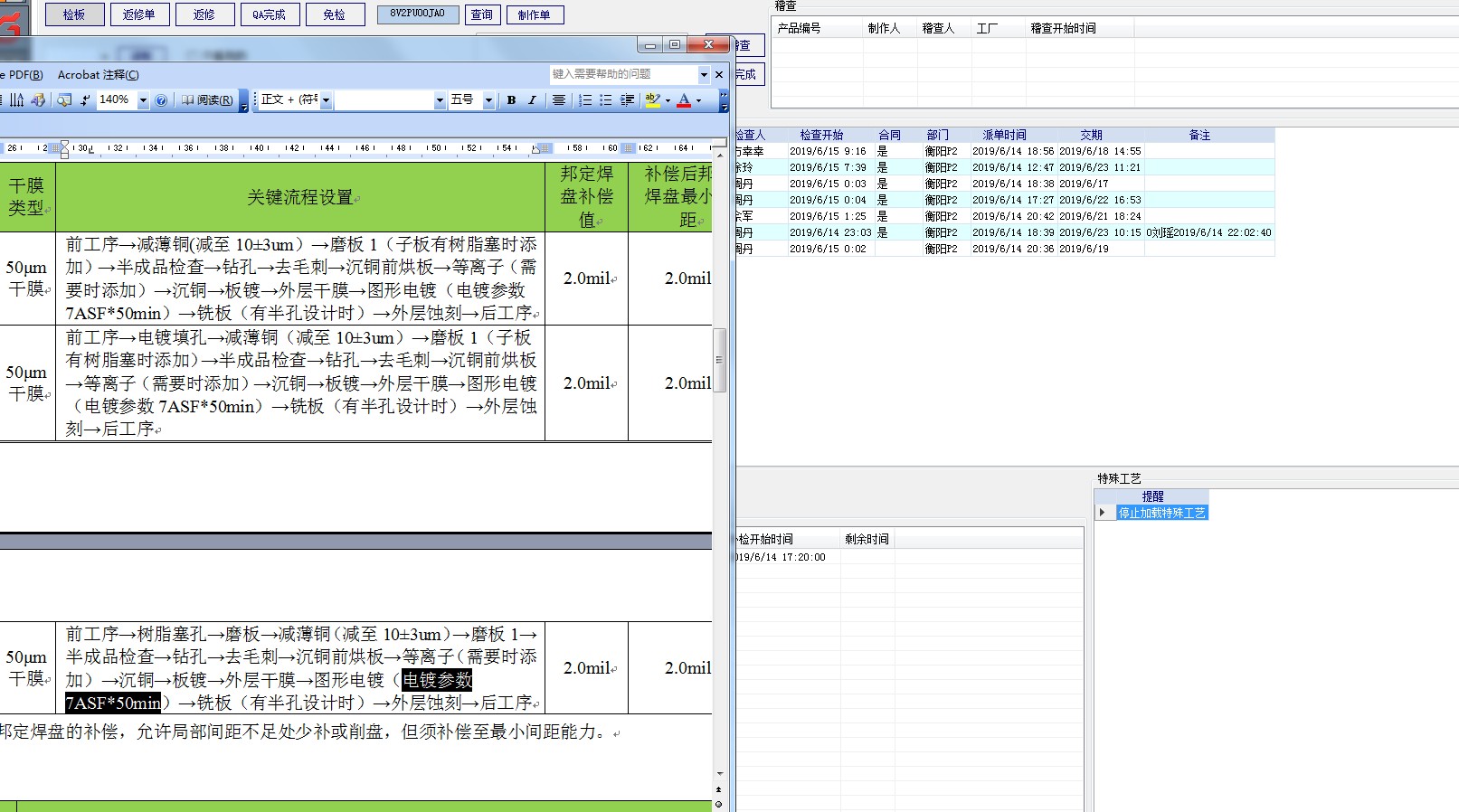Click the 关键流程设置 table header
The width and height of the screenshot is (1459, 812).
click(x=300, y=197)
